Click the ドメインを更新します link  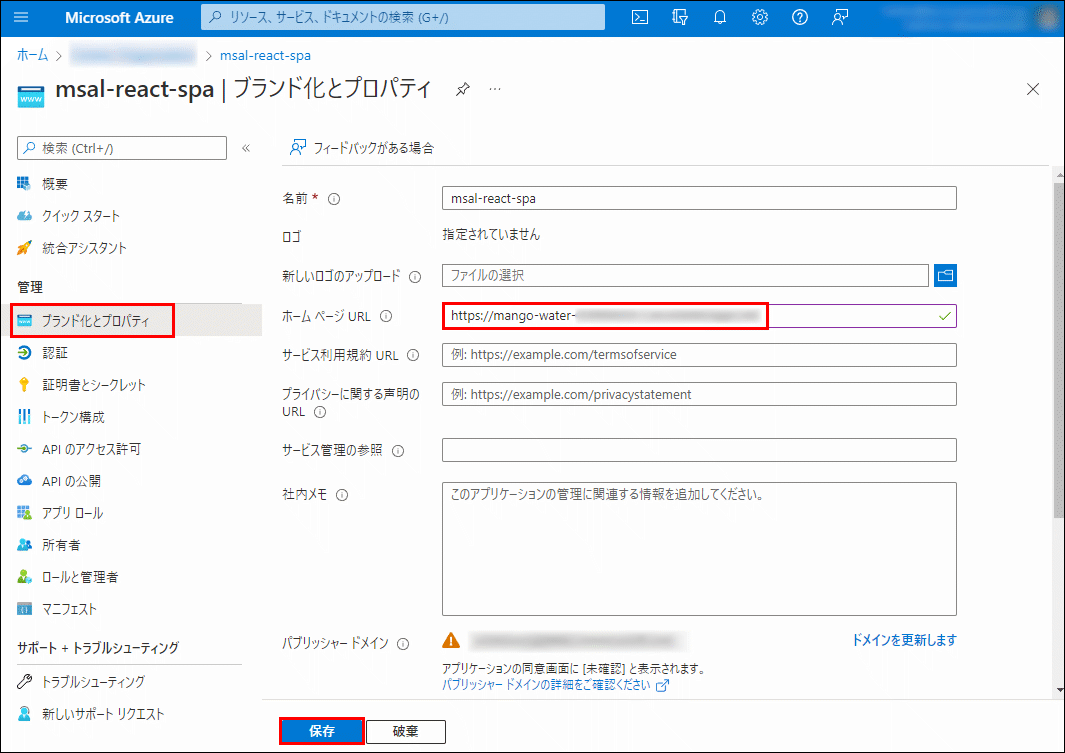(904, 640)
